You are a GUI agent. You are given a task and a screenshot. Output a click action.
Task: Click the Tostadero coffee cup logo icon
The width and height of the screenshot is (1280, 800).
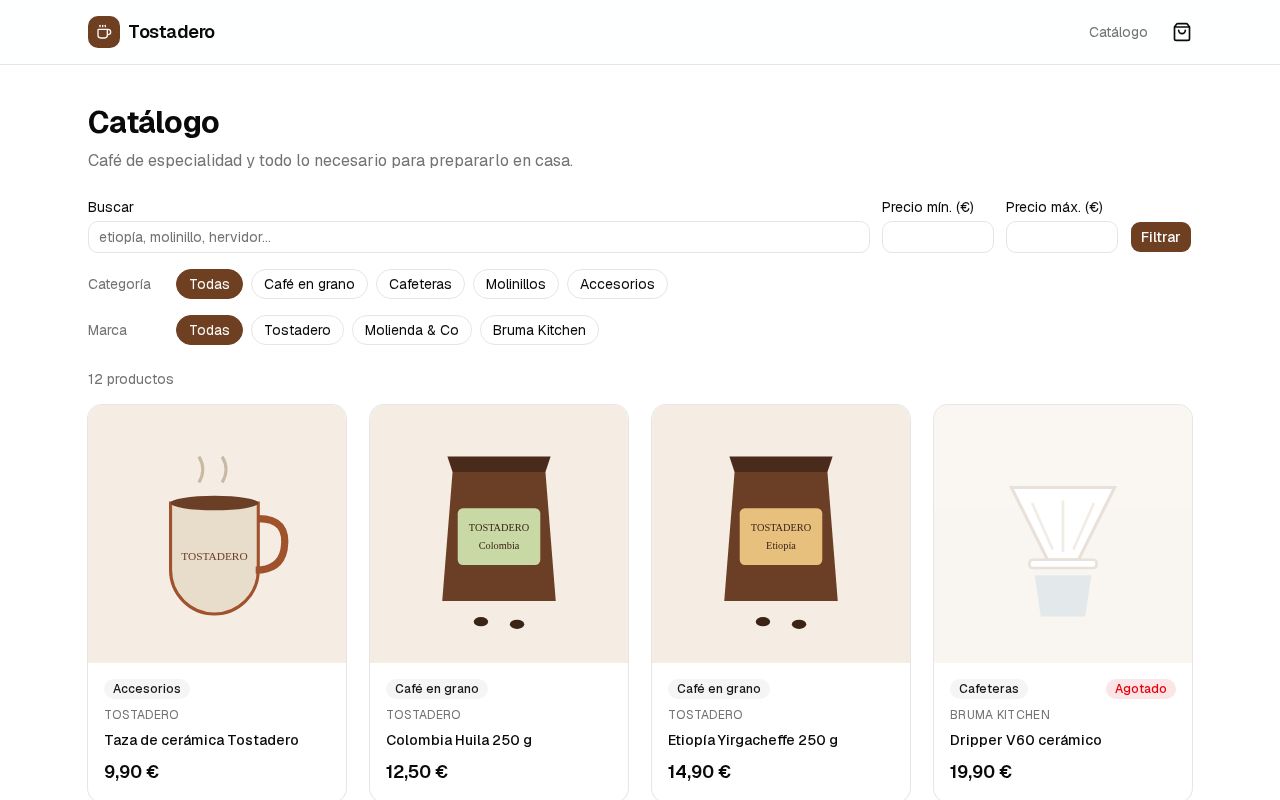[104, 32]
